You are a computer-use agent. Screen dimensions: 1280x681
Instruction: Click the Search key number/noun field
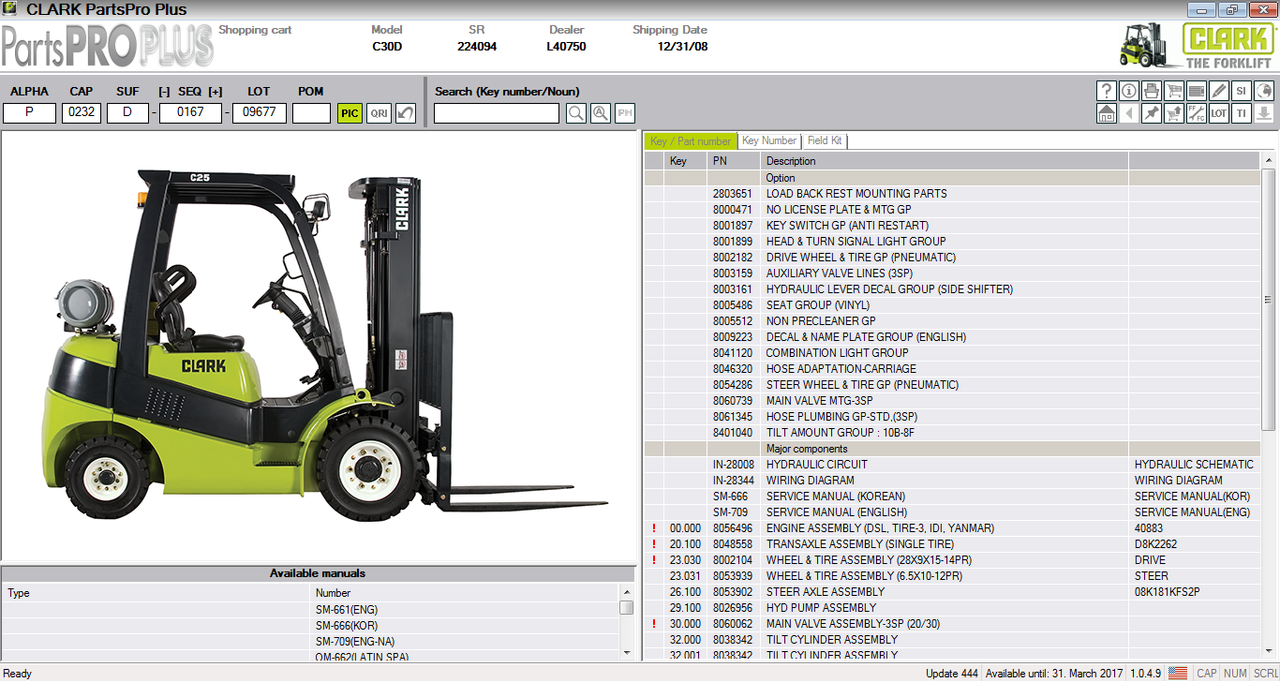[x=496, y=113]
